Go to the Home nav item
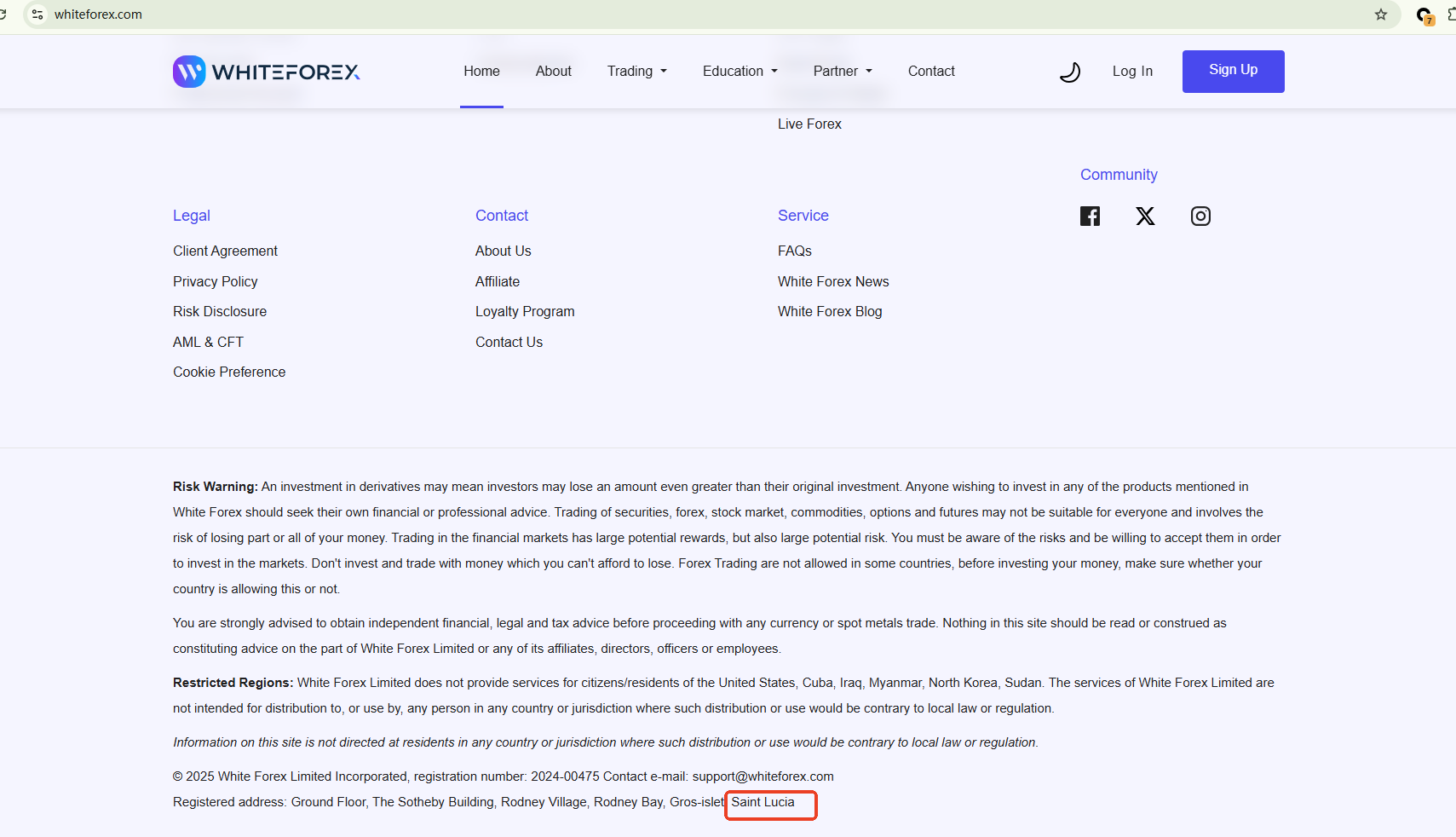Screen dimensions: 1456x837 point(481,72)
